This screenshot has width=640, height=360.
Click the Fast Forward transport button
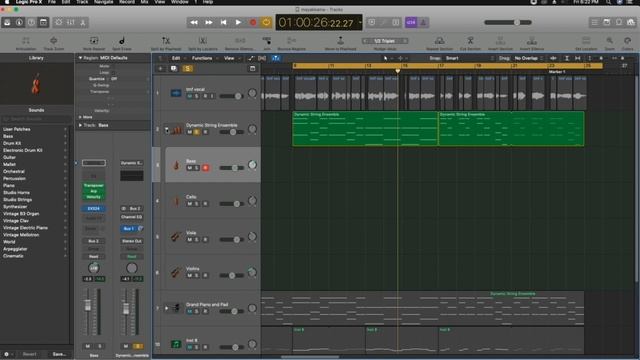(x=209, y=22)
